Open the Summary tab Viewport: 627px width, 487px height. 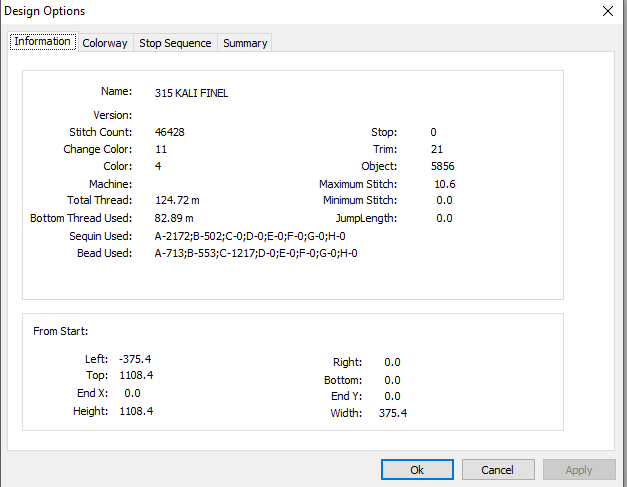pyautogui.click(x=245, y=43)
